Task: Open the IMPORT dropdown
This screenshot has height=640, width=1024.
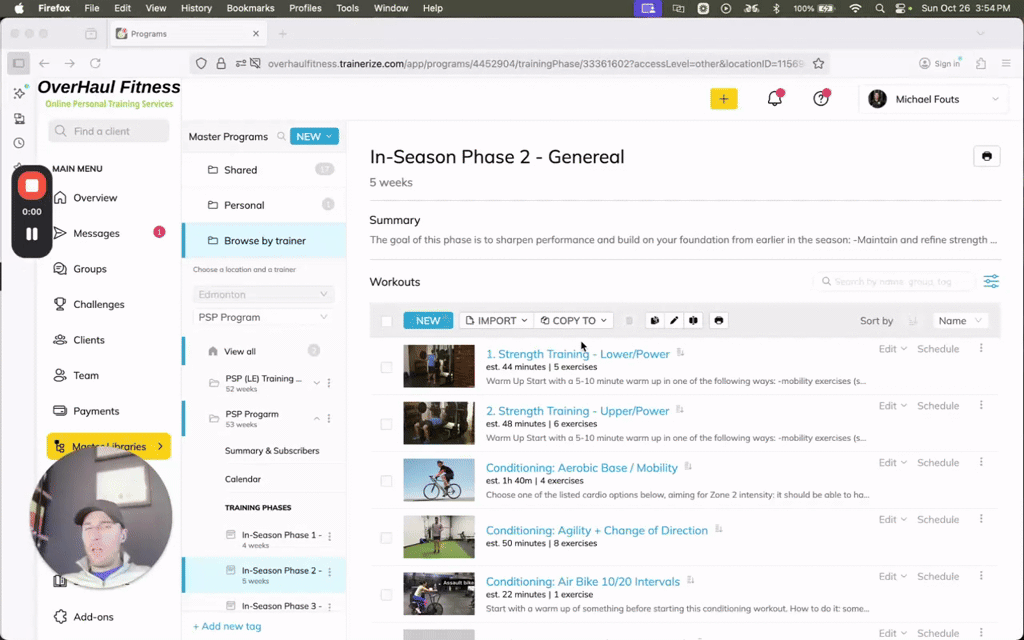Action: coord(496,321)
